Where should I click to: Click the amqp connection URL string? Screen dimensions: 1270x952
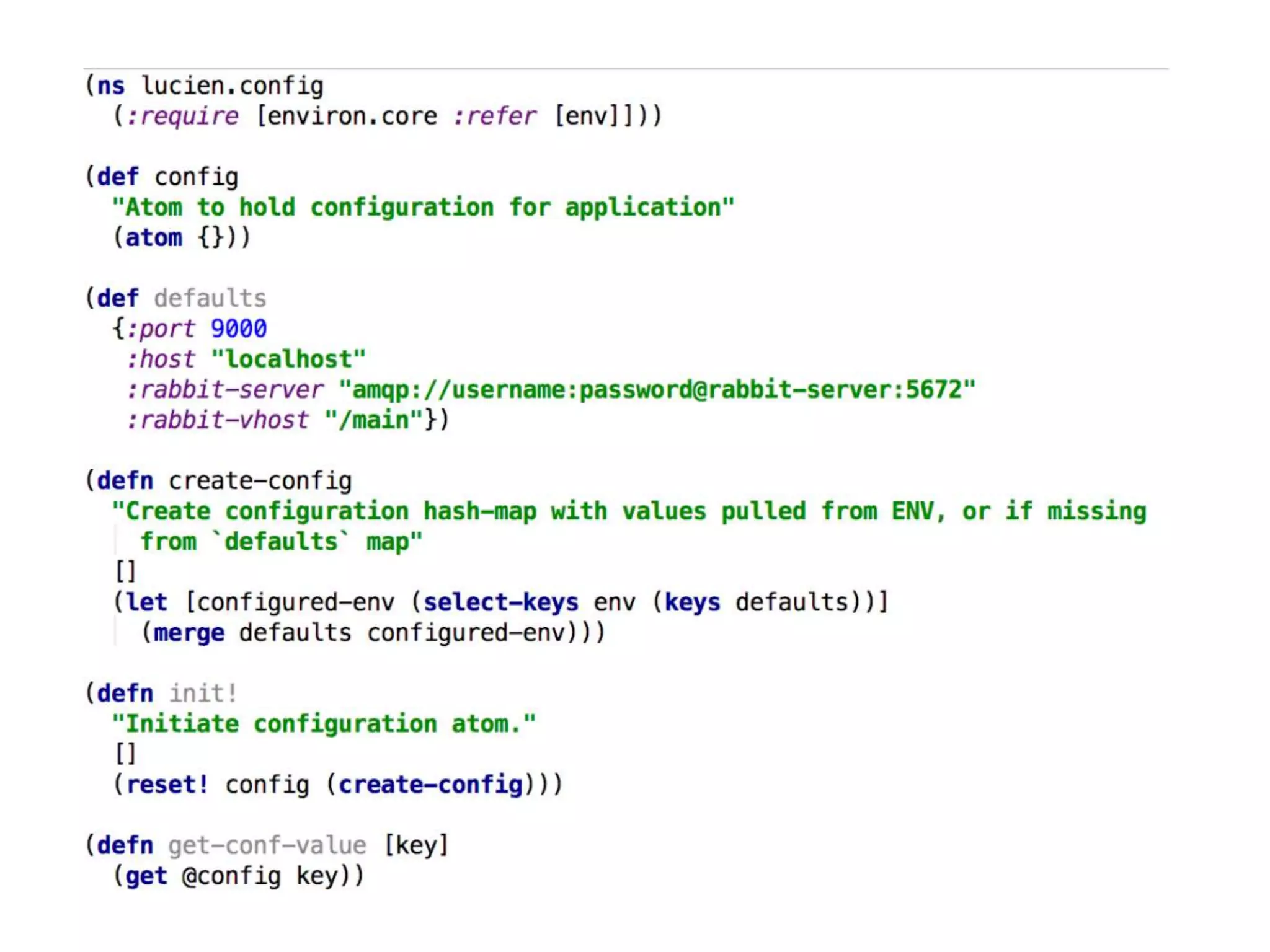coord(657,390)
